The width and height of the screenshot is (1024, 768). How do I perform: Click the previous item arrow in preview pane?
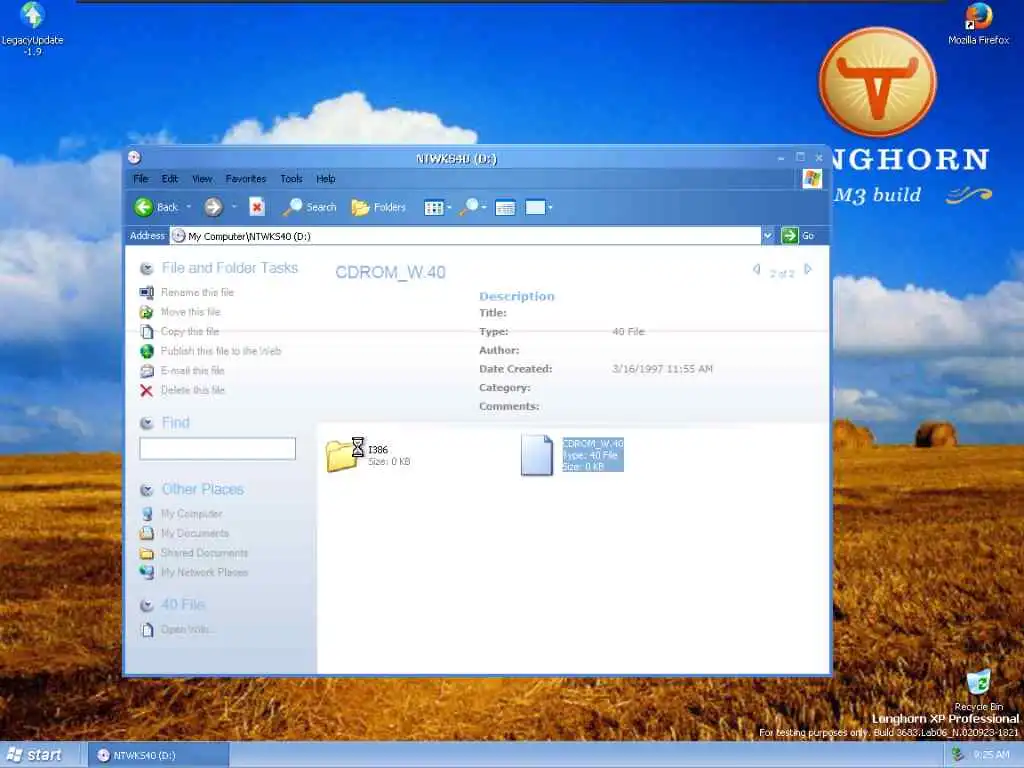pos(756,270)
